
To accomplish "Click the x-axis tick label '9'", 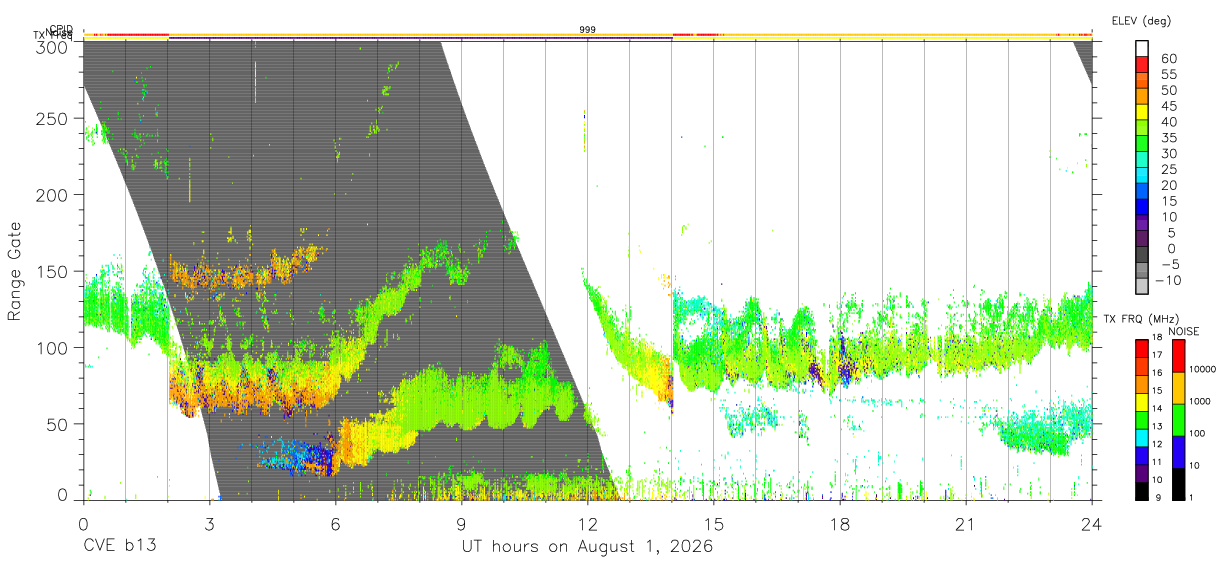I will 461,524.
